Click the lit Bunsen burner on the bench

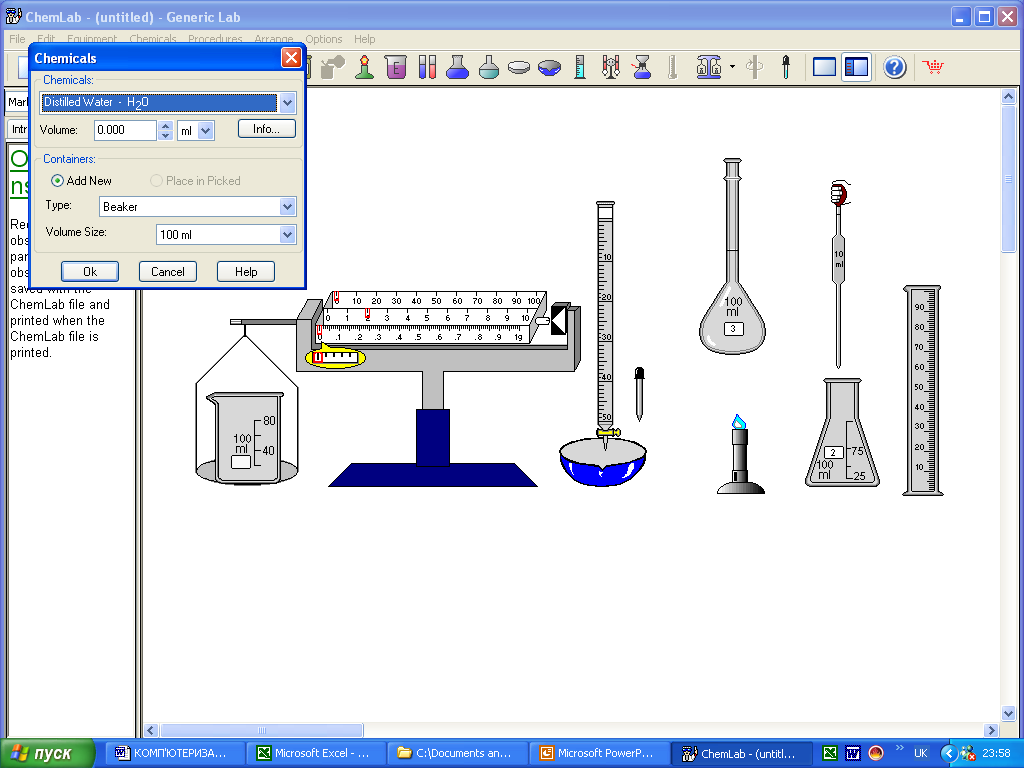739,455
